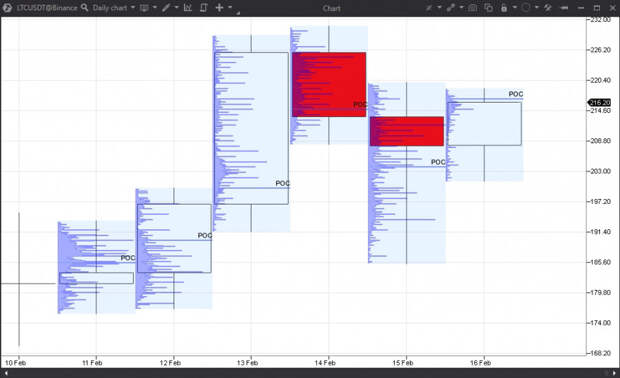Open the indicators chart icon
620x378 pixels.
point(188,8)
